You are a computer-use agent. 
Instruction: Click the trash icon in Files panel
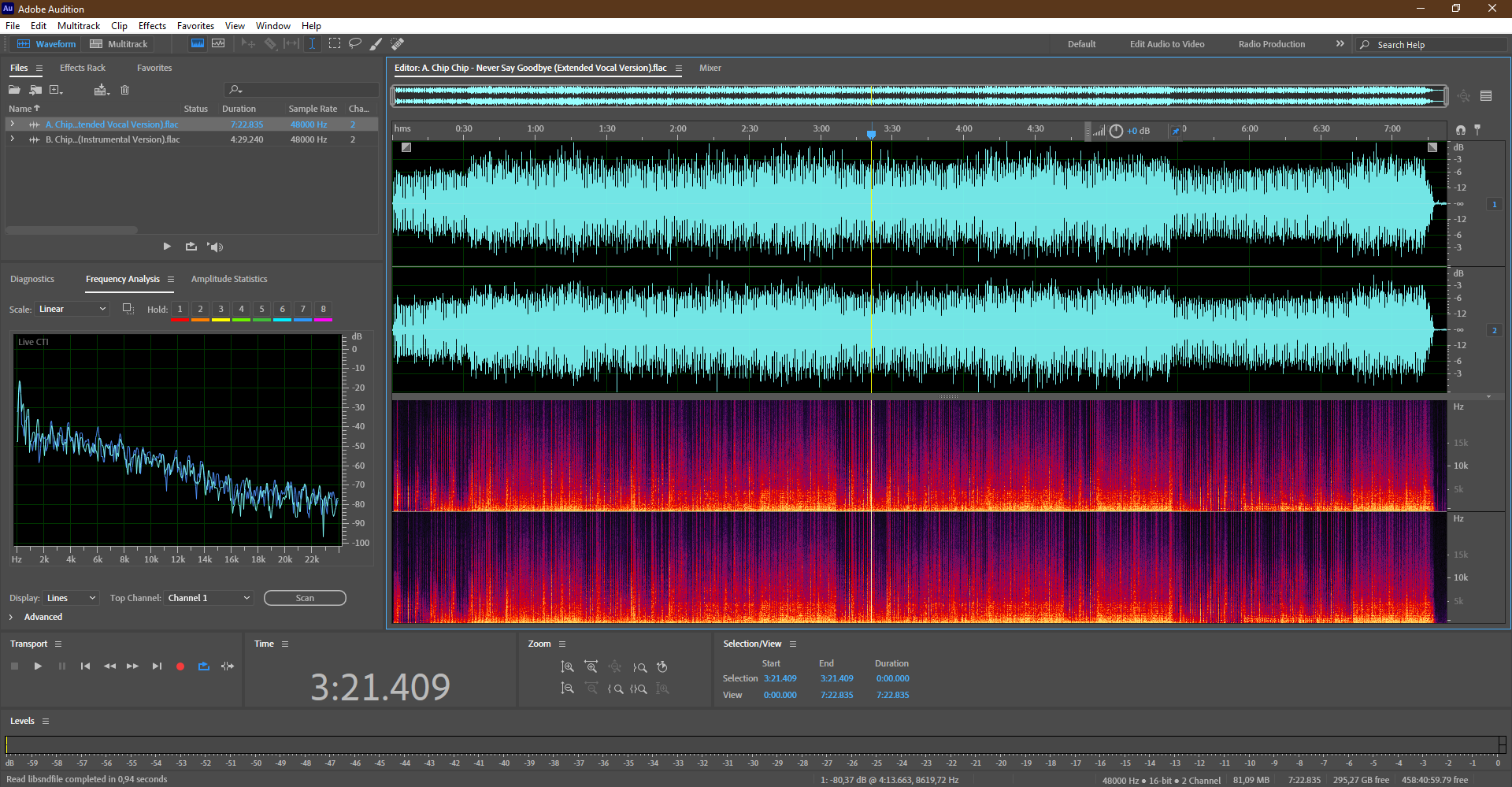point(124,90)
